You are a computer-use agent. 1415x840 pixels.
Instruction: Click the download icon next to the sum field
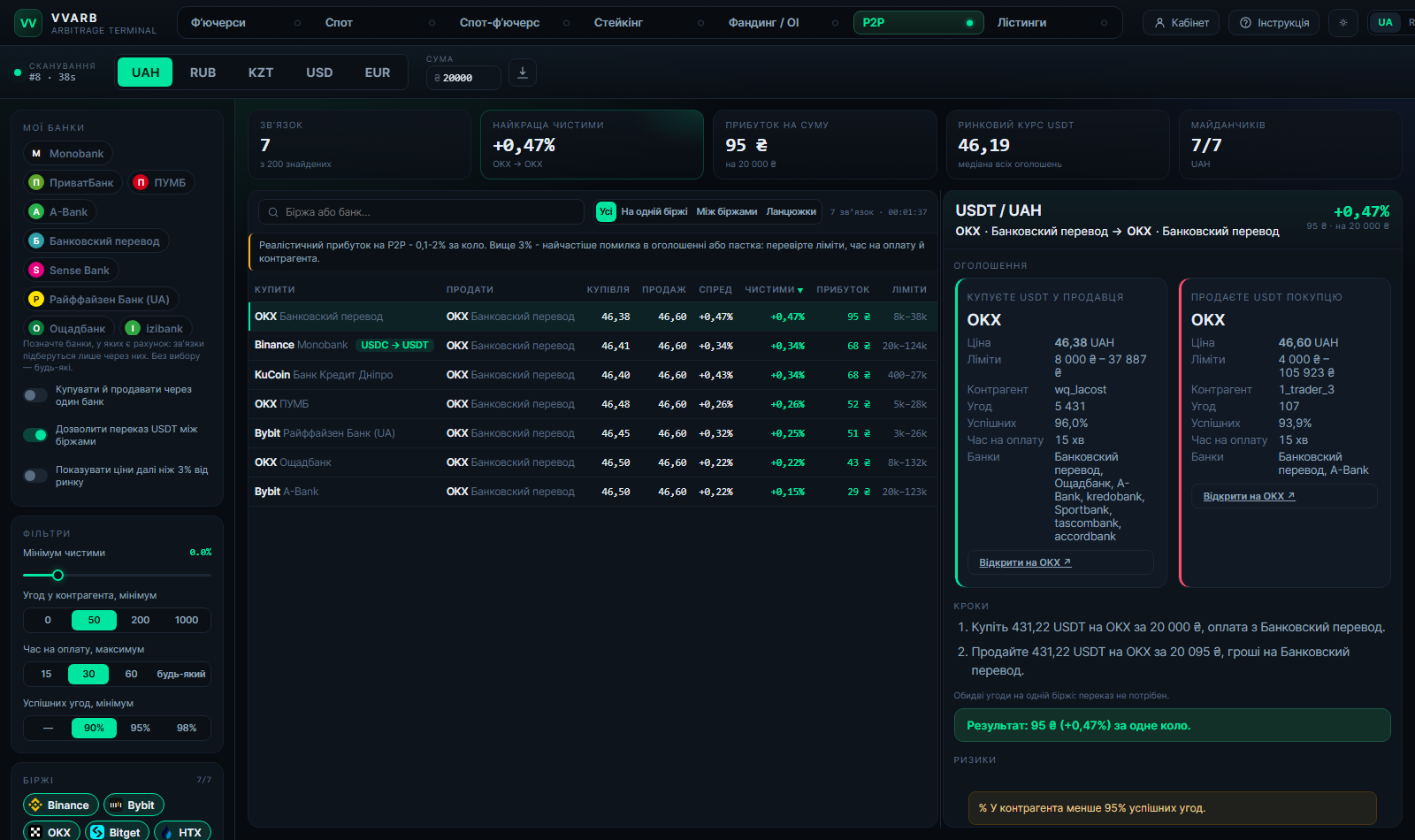(523, 73)
